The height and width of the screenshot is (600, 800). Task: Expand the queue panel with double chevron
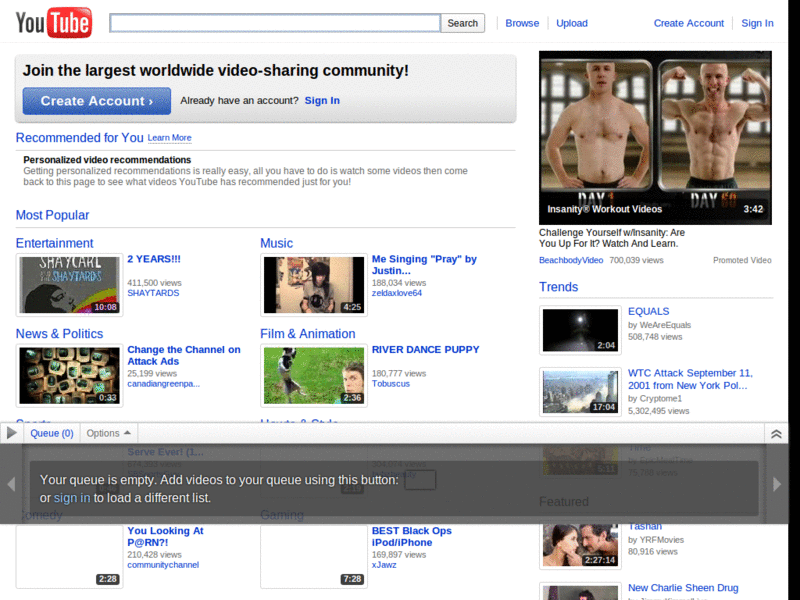[x=776, y=434]
